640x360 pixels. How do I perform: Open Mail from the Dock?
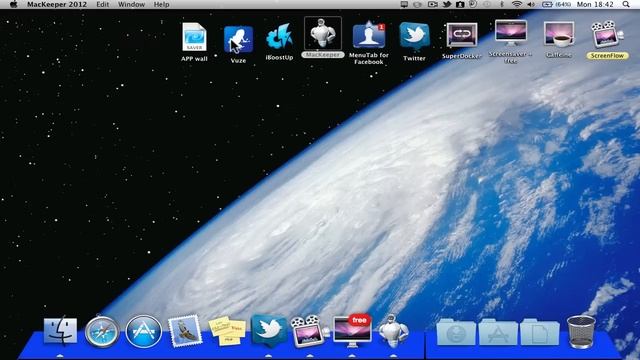click(x=185, y=331)
